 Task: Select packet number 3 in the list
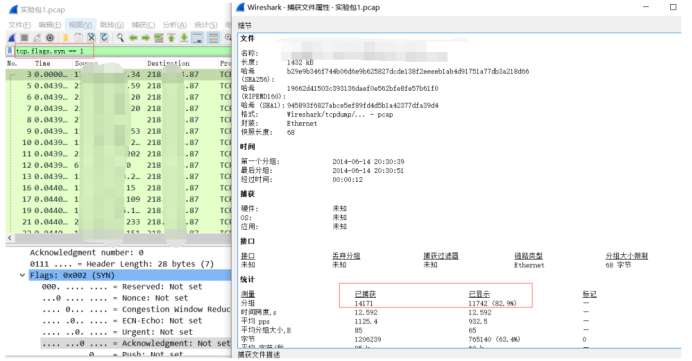[x=118, y=74]
